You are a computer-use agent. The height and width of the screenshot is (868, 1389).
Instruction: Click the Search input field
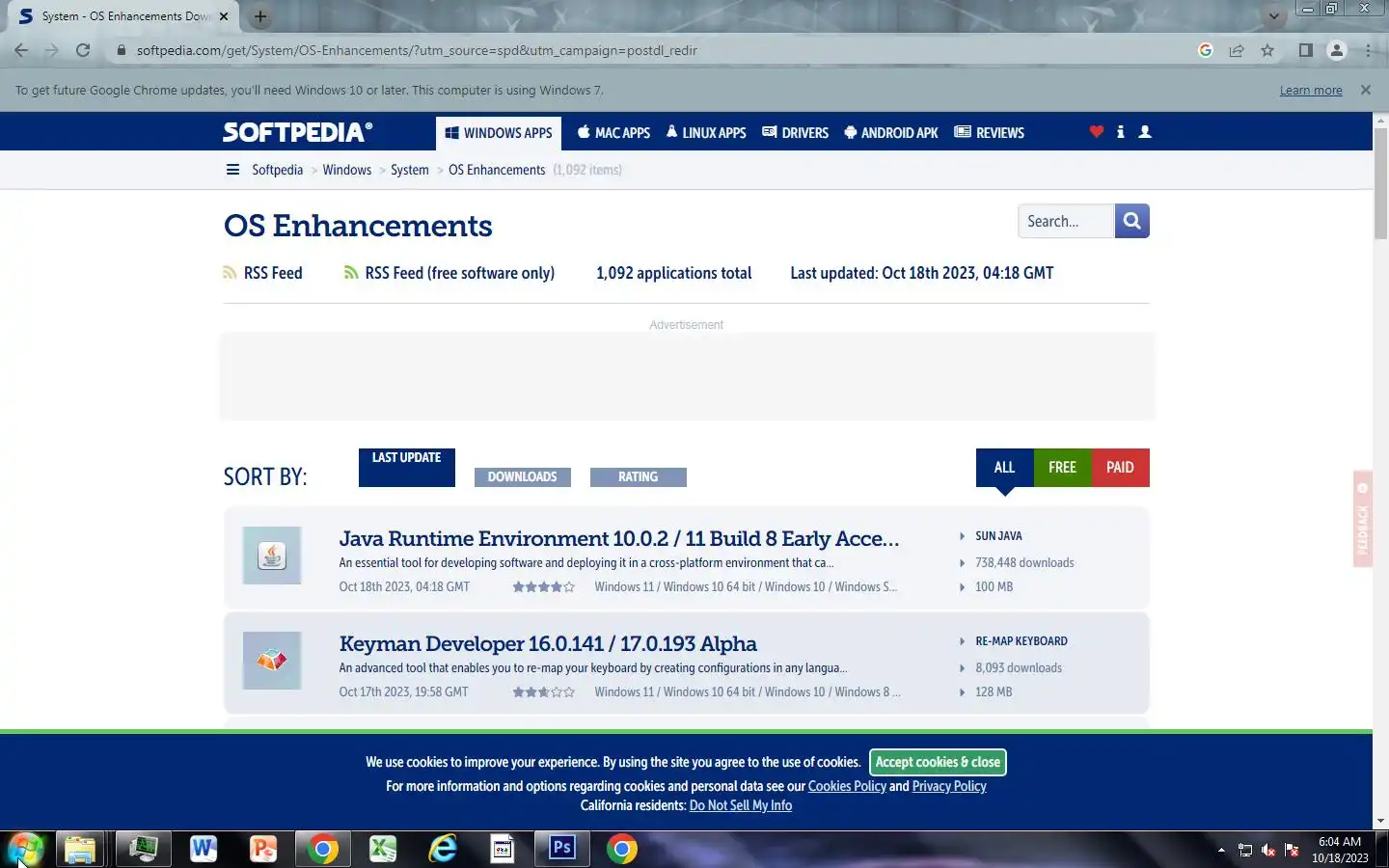[1066, 221]
